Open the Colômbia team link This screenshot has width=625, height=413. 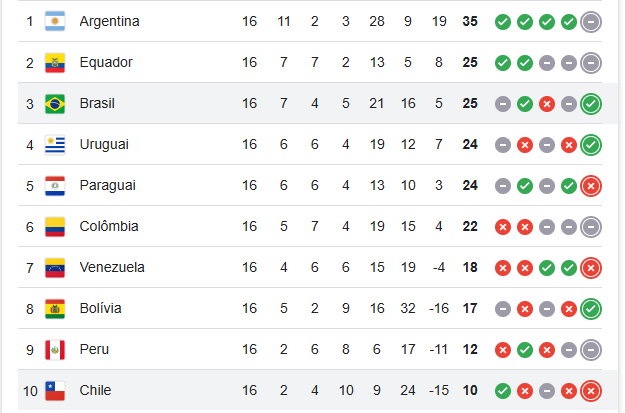click(x=109, y=226)
